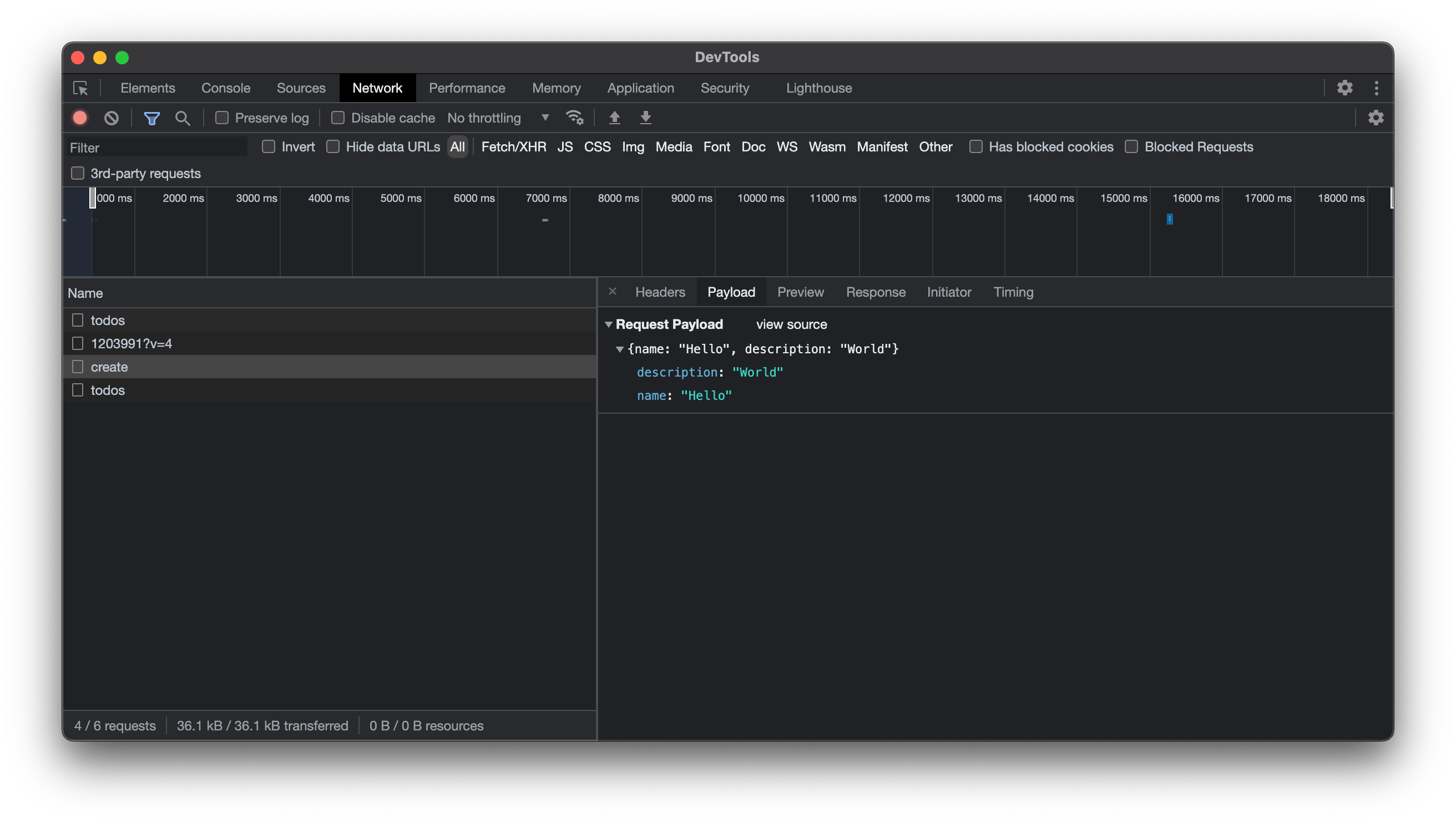Screen dimensions: 1456x823
Task: Check Has blocked cookies
Action: 975,147
